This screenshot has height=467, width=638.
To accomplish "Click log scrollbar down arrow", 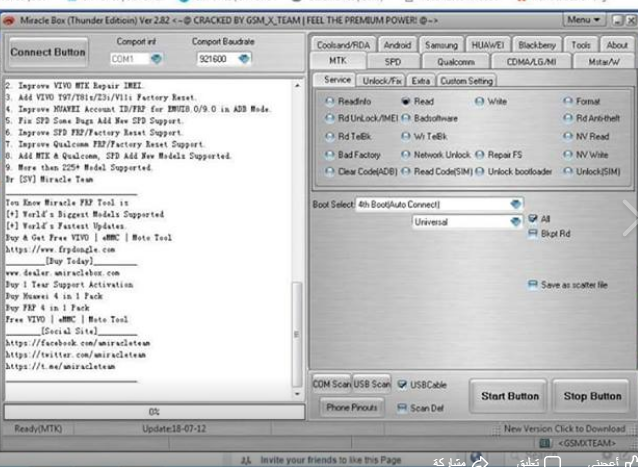I will (297, 393).
